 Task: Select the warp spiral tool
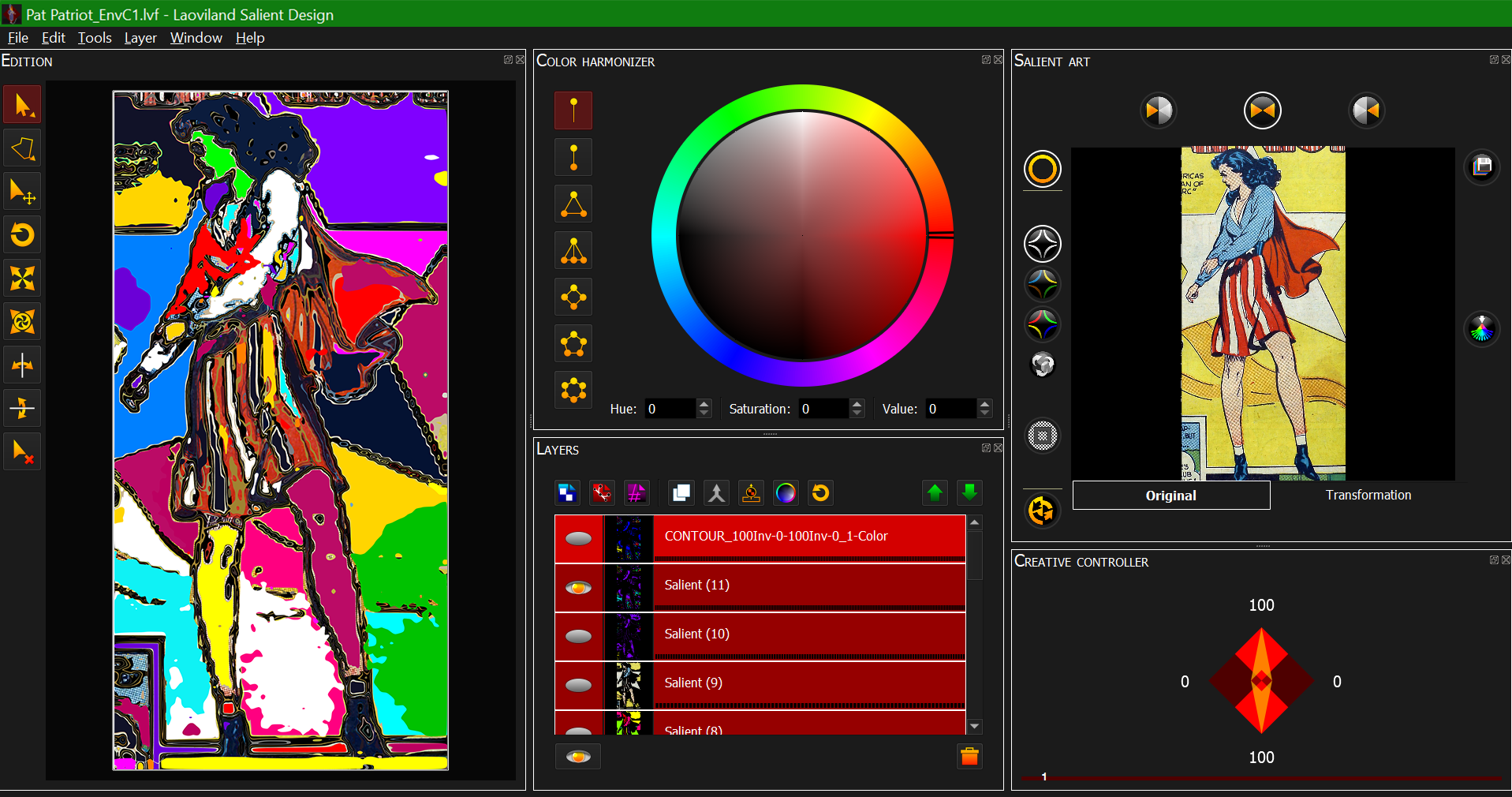point(22,321)
